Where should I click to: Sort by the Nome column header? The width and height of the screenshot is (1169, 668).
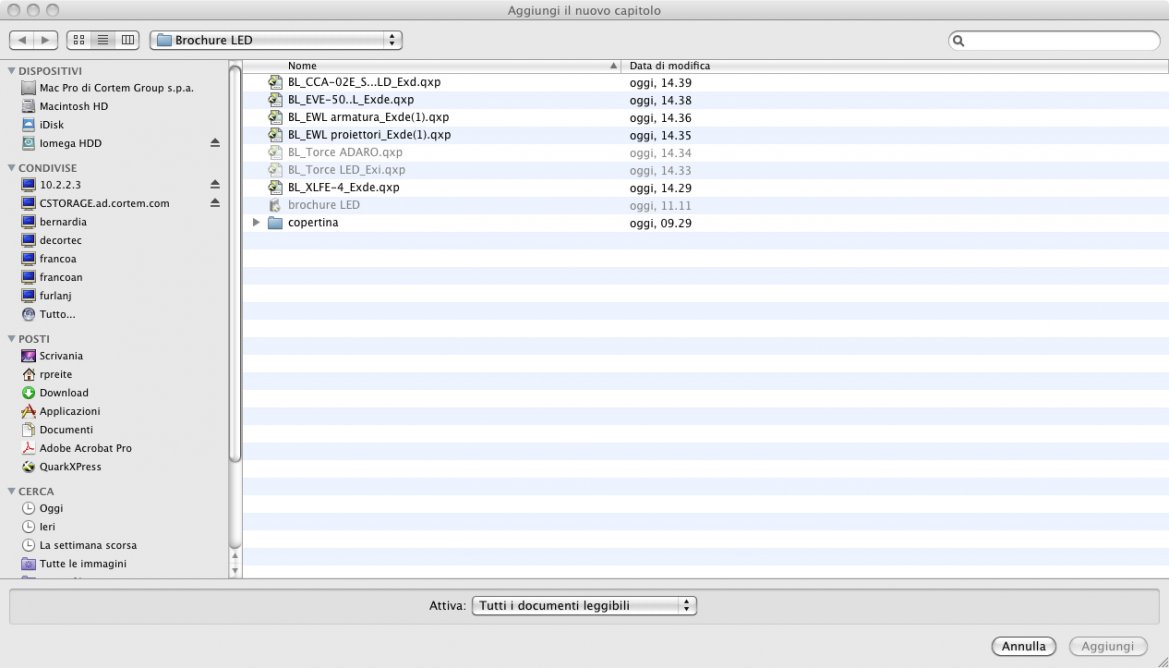pos(430,66)
